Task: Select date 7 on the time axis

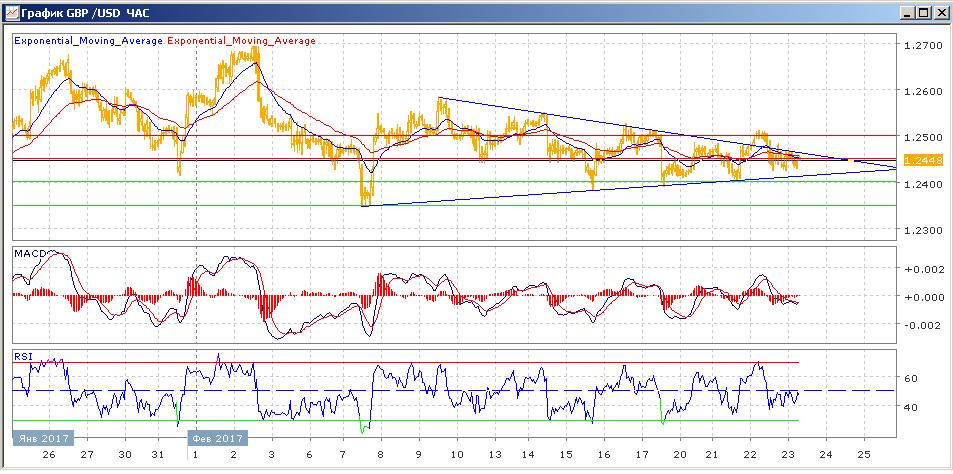Action: click(x=343, y=455)
